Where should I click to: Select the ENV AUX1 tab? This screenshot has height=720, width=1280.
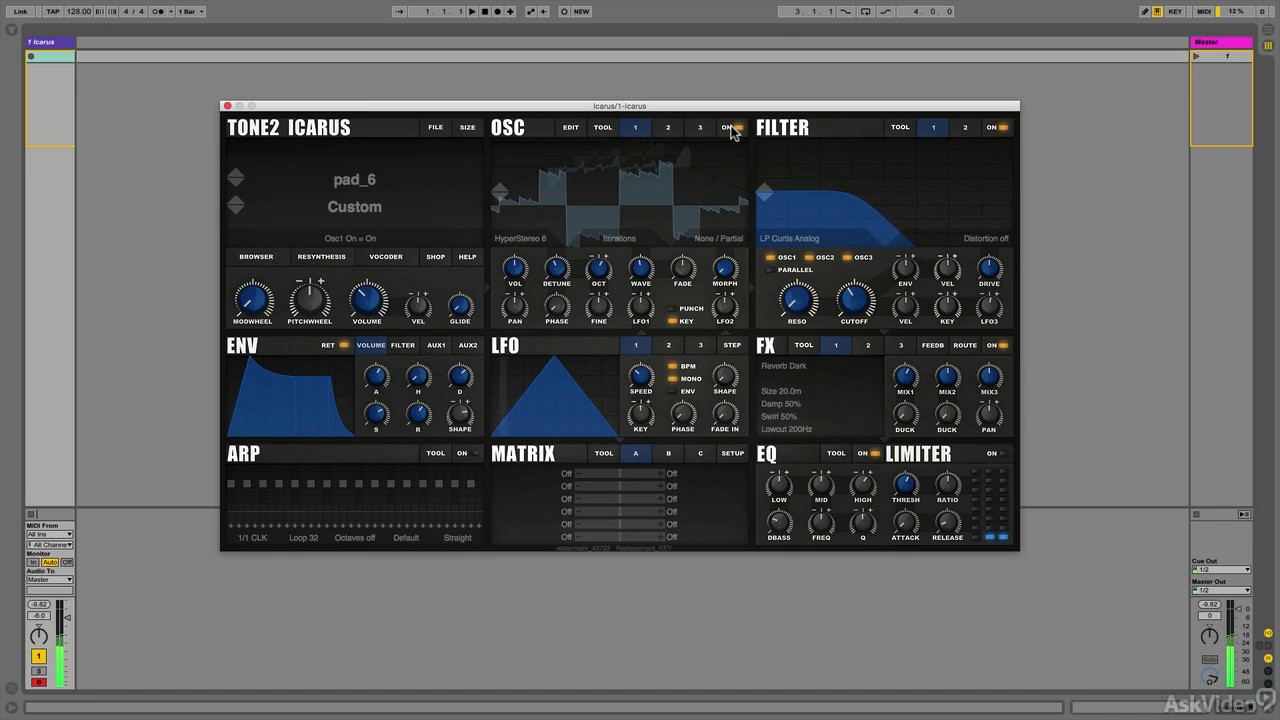(436, 345)
